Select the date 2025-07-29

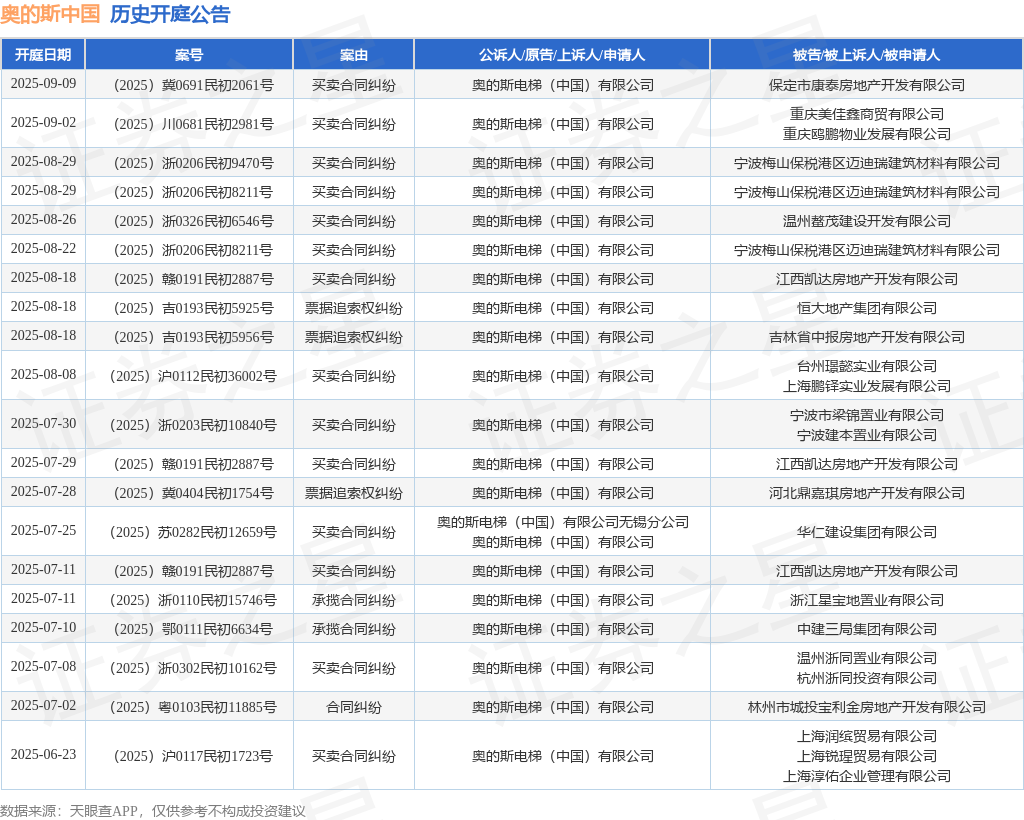click(x=43, y=463)
